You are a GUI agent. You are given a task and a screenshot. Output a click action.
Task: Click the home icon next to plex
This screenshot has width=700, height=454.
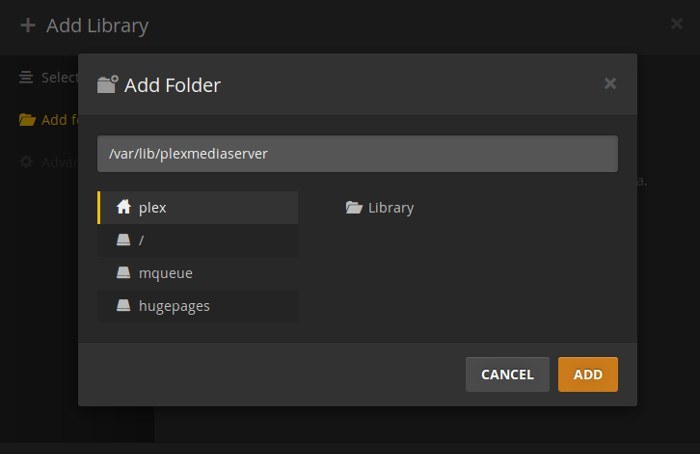124,207
